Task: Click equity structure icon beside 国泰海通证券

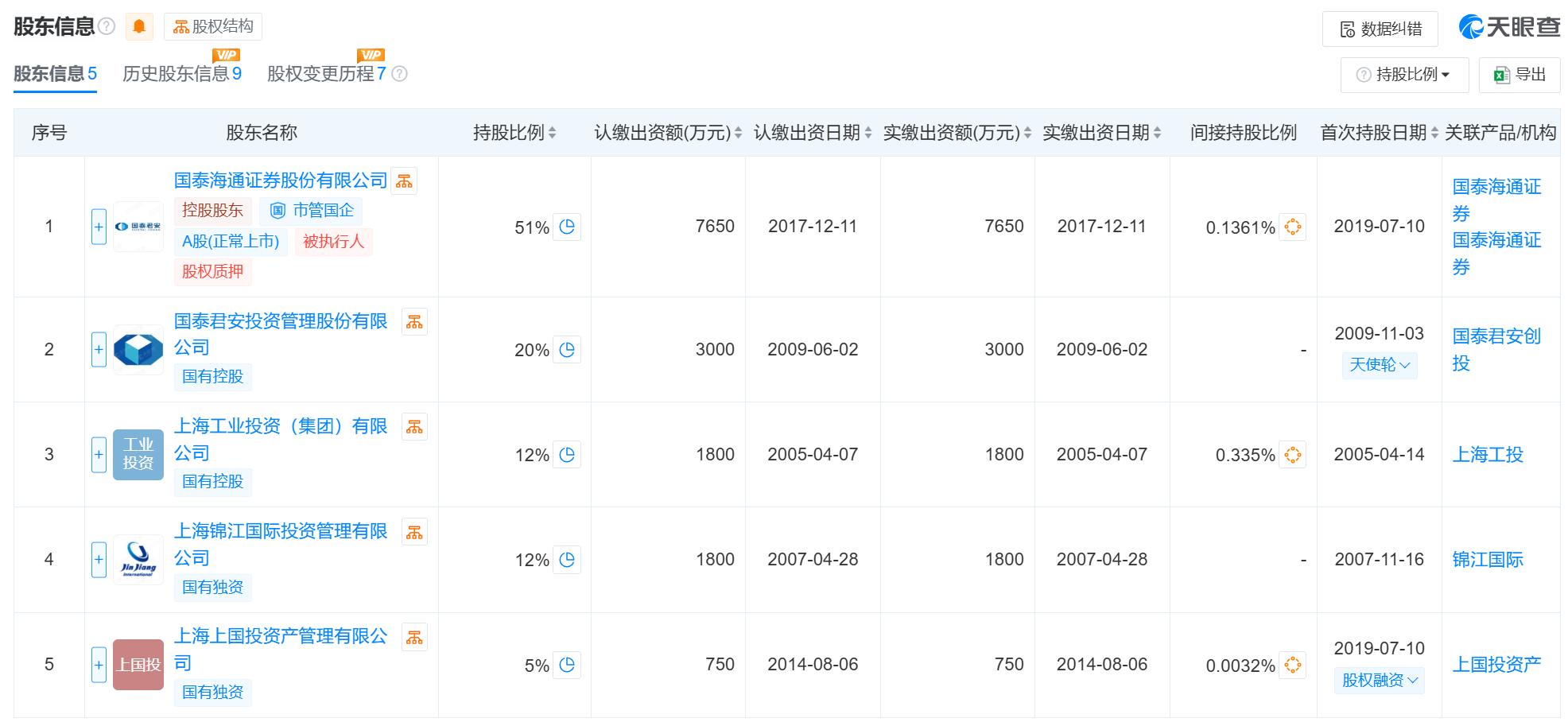Action: 405,181
